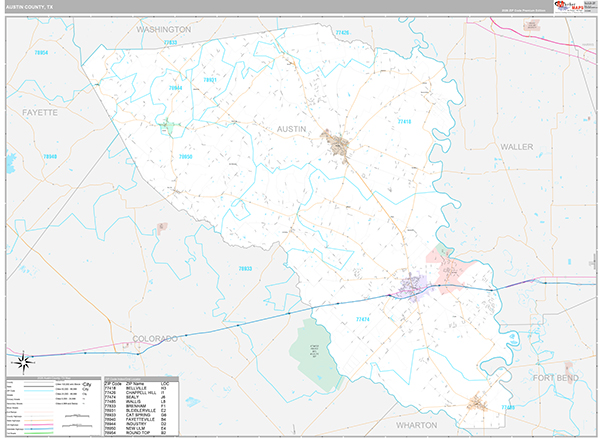
Task: Click the Wallis town marker near ZIP 77485
Action: (x=476, y=403)
